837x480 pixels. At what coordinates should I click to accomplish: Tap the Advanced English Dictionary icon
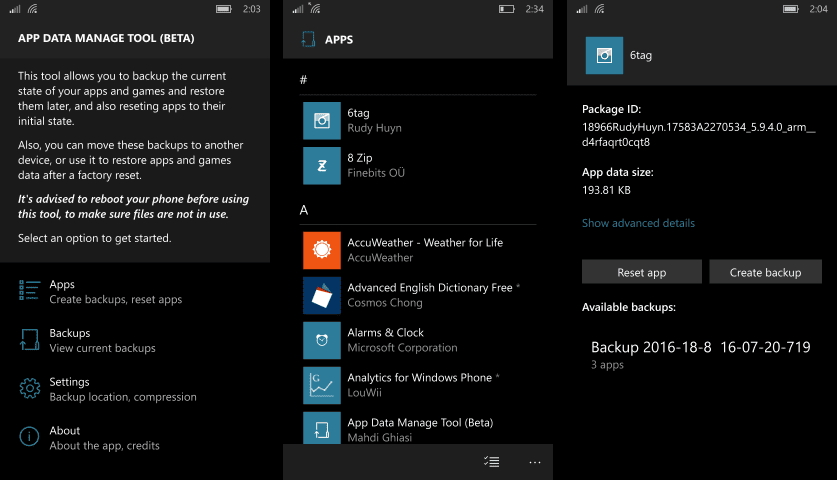click(x=322, y=295)
